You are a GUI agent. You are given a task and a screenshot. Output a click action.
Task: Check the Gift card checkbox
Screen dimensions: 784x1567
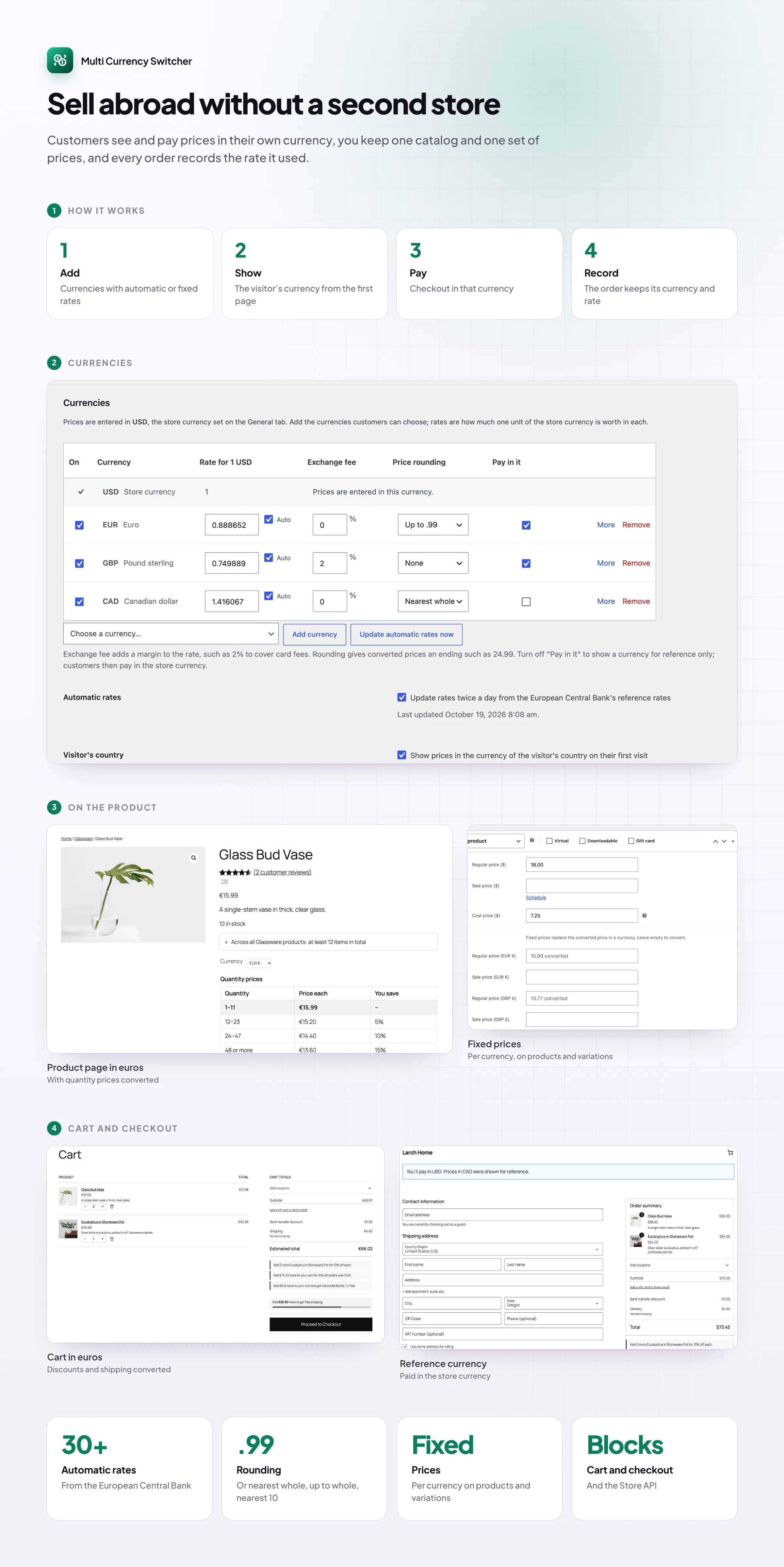(631, 841)
